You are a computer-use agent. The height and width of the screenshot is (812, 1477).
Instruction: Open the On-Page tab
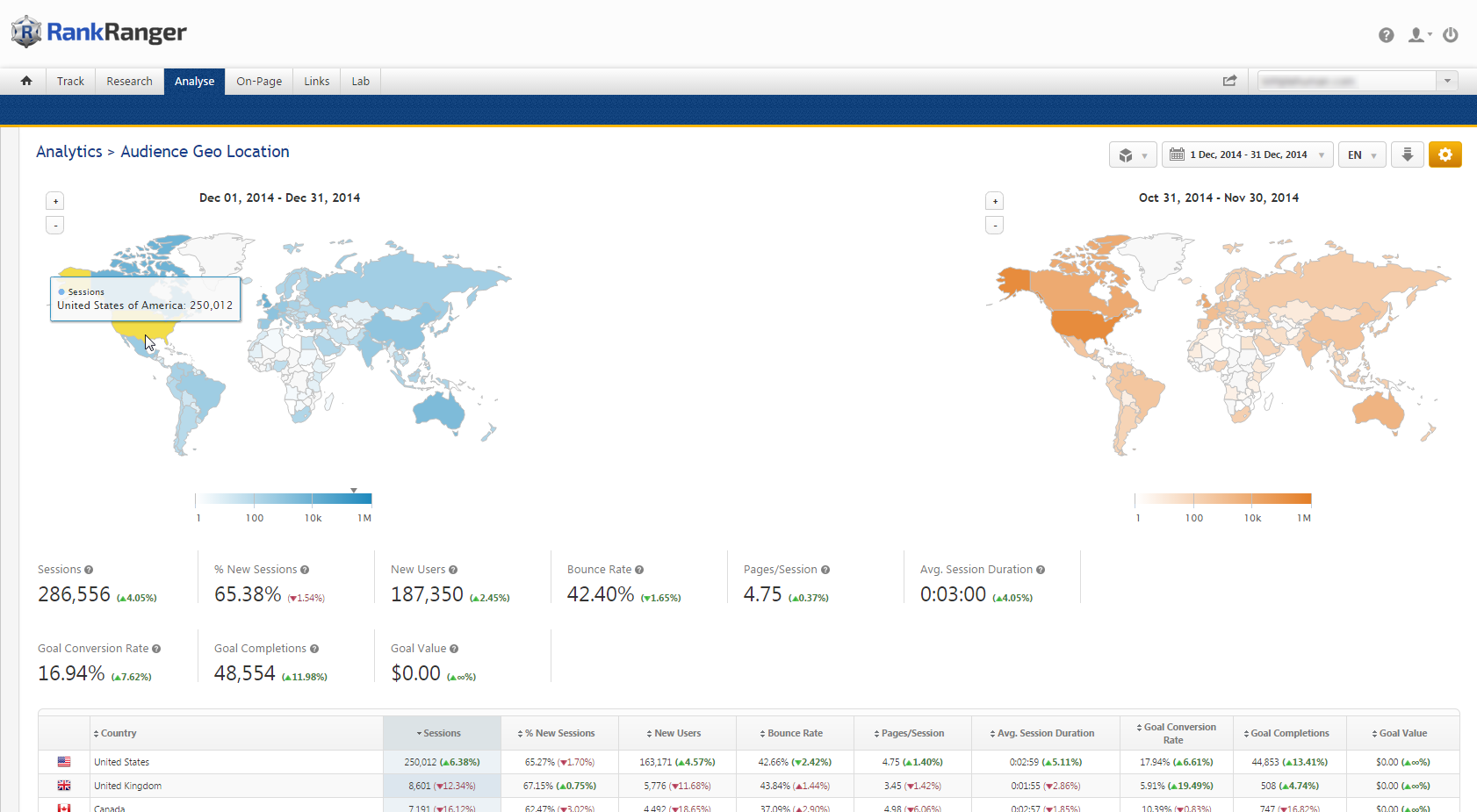click(259, 81)
